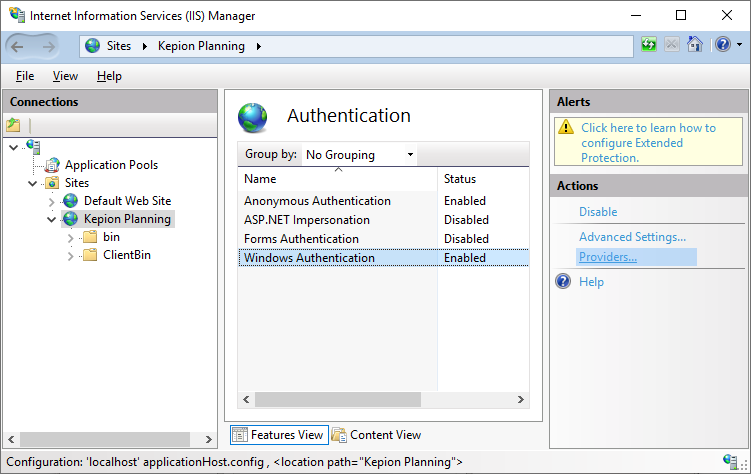Click Disable in Actions pane

coord(598,212)
